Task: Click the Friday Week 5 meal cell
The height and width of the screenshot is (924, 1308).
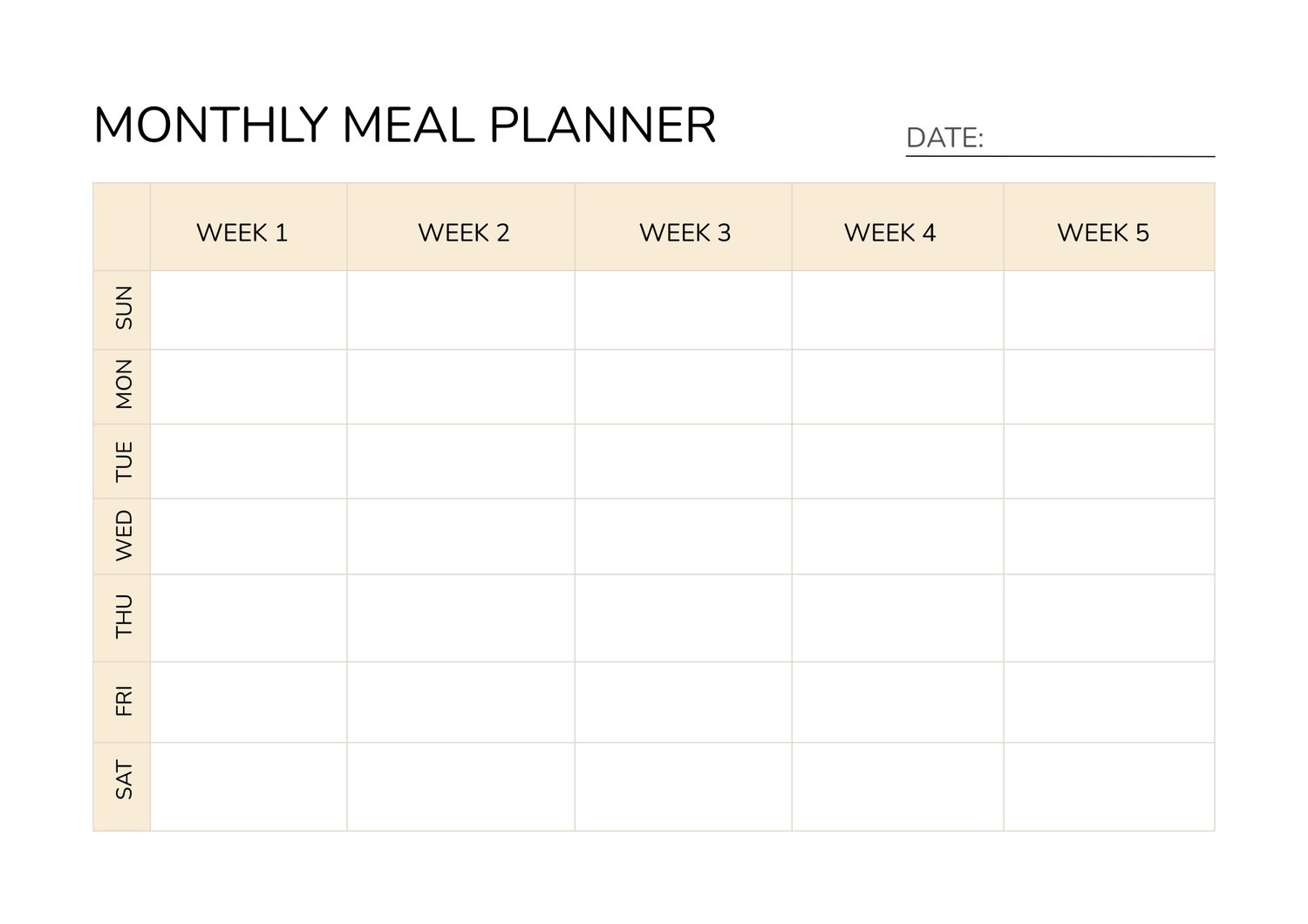Action: (x=1108, y=702)
